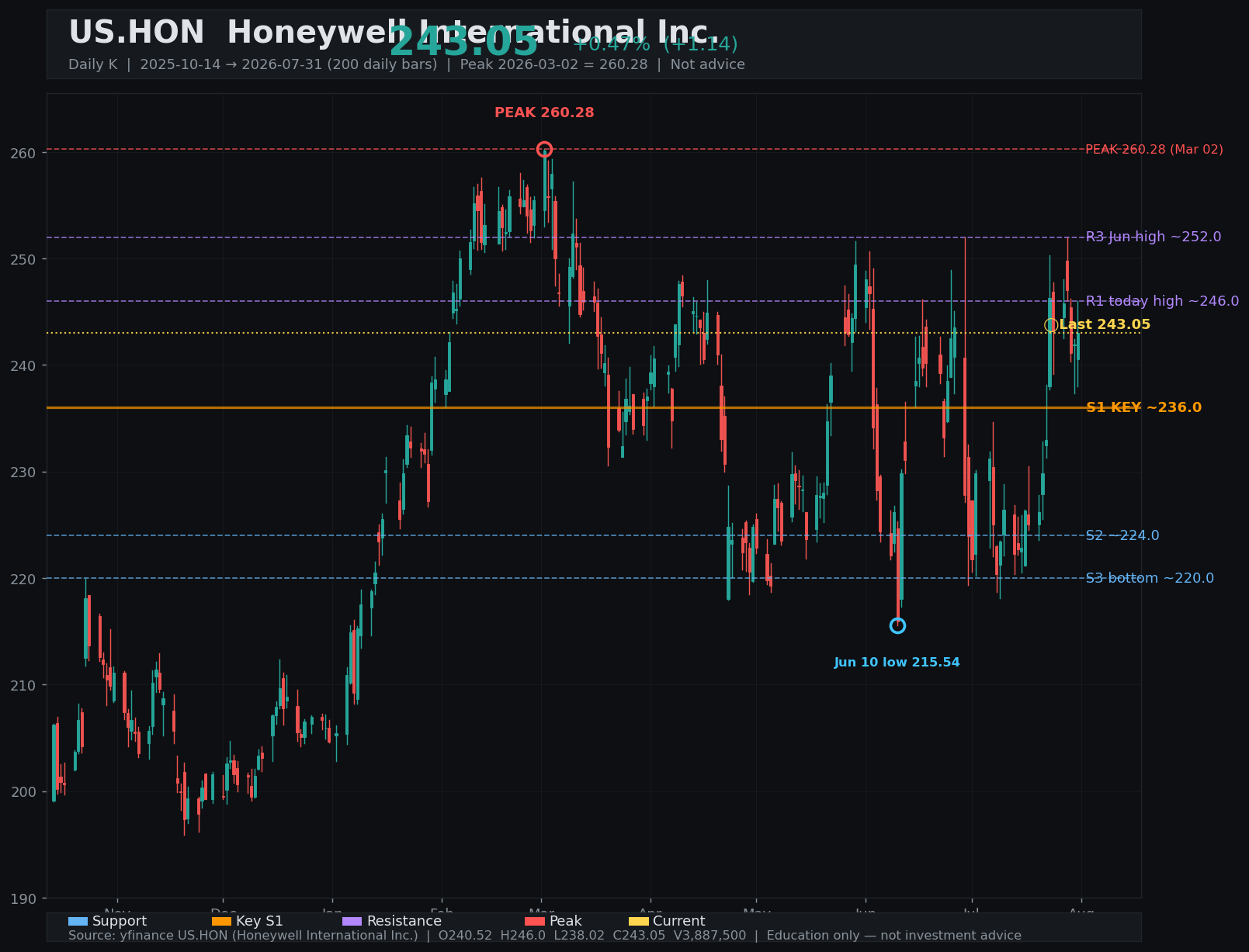Click the close value "C243.05" in footer
1249x952 pixels.
639,936
